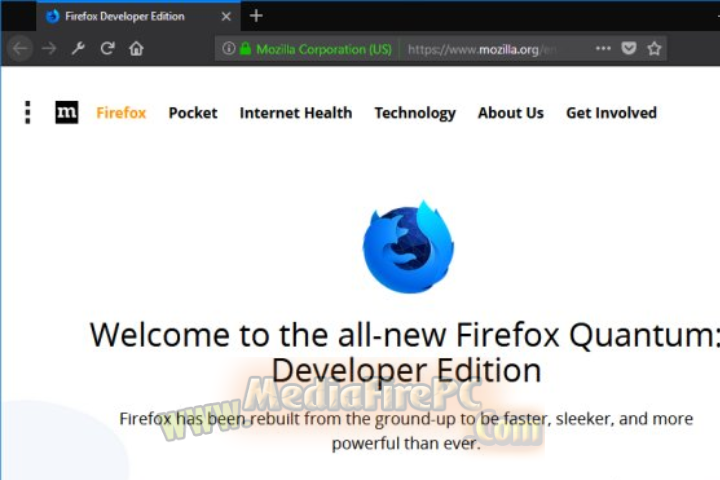This screenshot has width=720, height=480.
Task: Show site information (i) icon
Action: 229,48
